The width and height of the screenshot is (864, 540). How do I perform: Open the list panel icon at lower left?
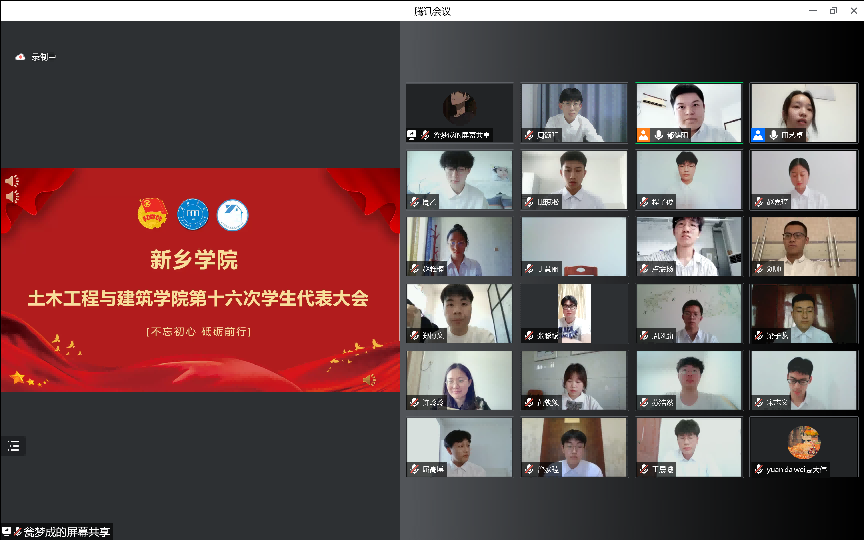pyautogui.click(x=13, y=446)
